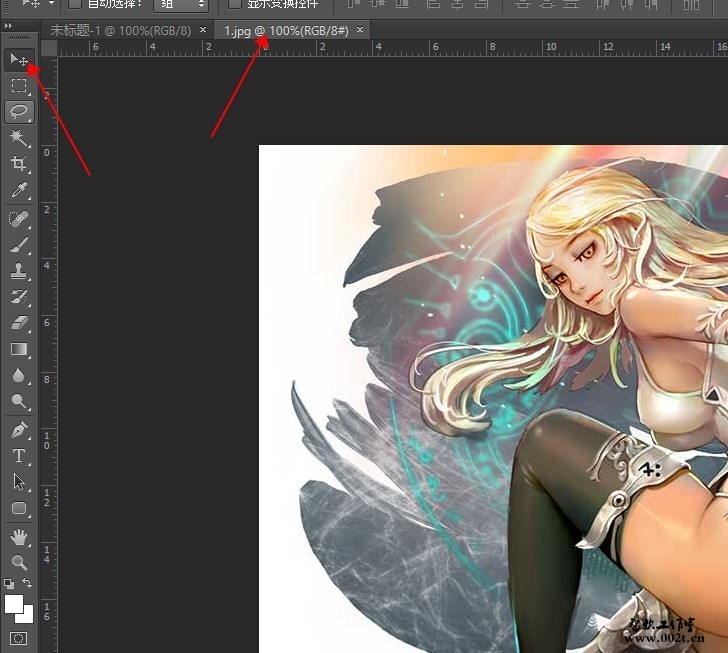Select the Rounded Rectangle shape tool
Viewport: 728px width, 653px height.
(19, 508)
